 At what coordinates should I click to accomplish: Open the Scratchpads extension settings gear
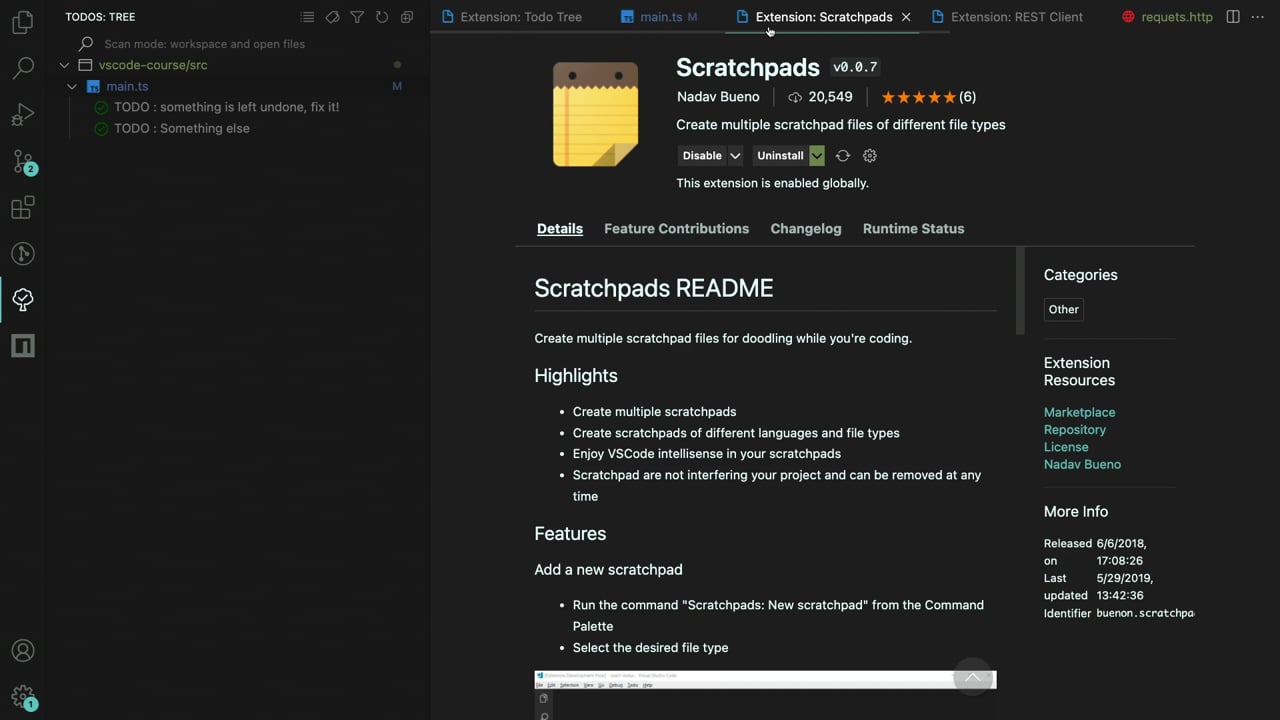(x=870, y=156)
